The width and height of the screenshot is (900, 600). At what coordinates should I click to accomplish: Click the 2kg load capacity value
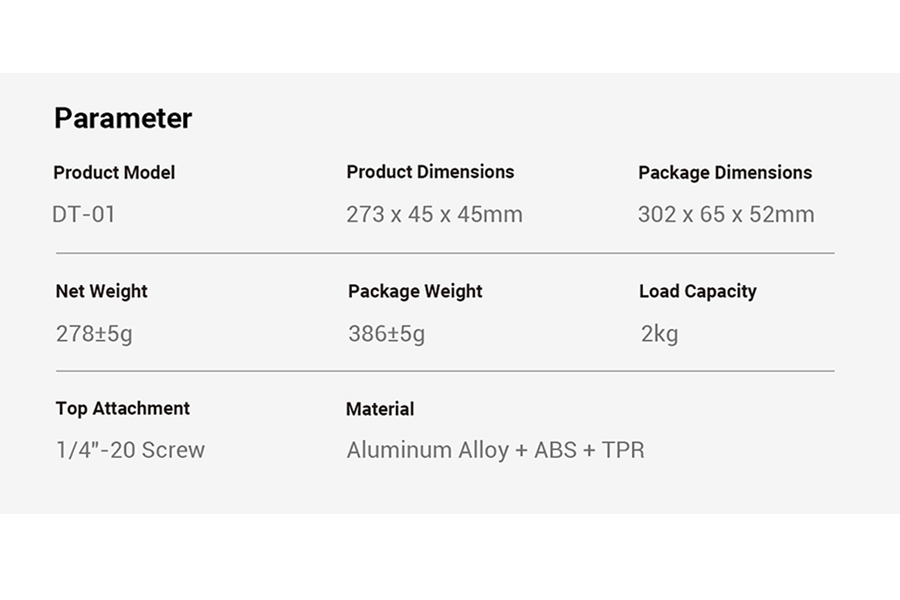660,334
